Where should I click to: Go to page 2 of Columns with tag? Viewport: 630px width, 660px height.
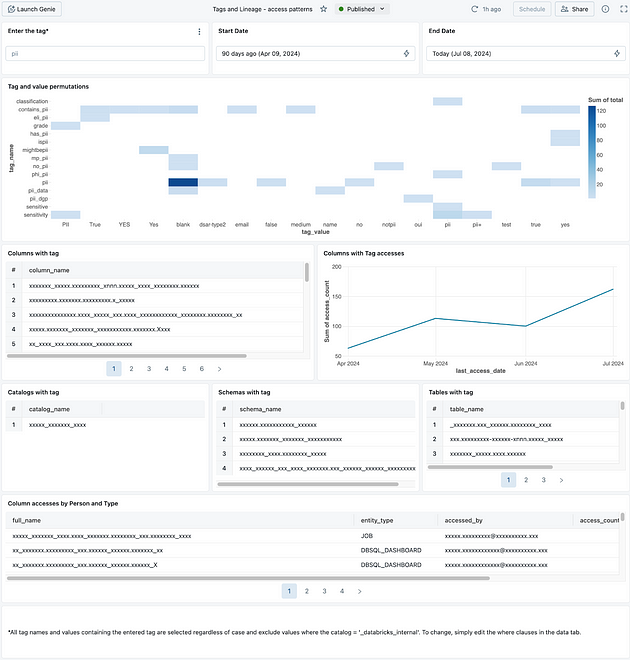coord(131,369)
